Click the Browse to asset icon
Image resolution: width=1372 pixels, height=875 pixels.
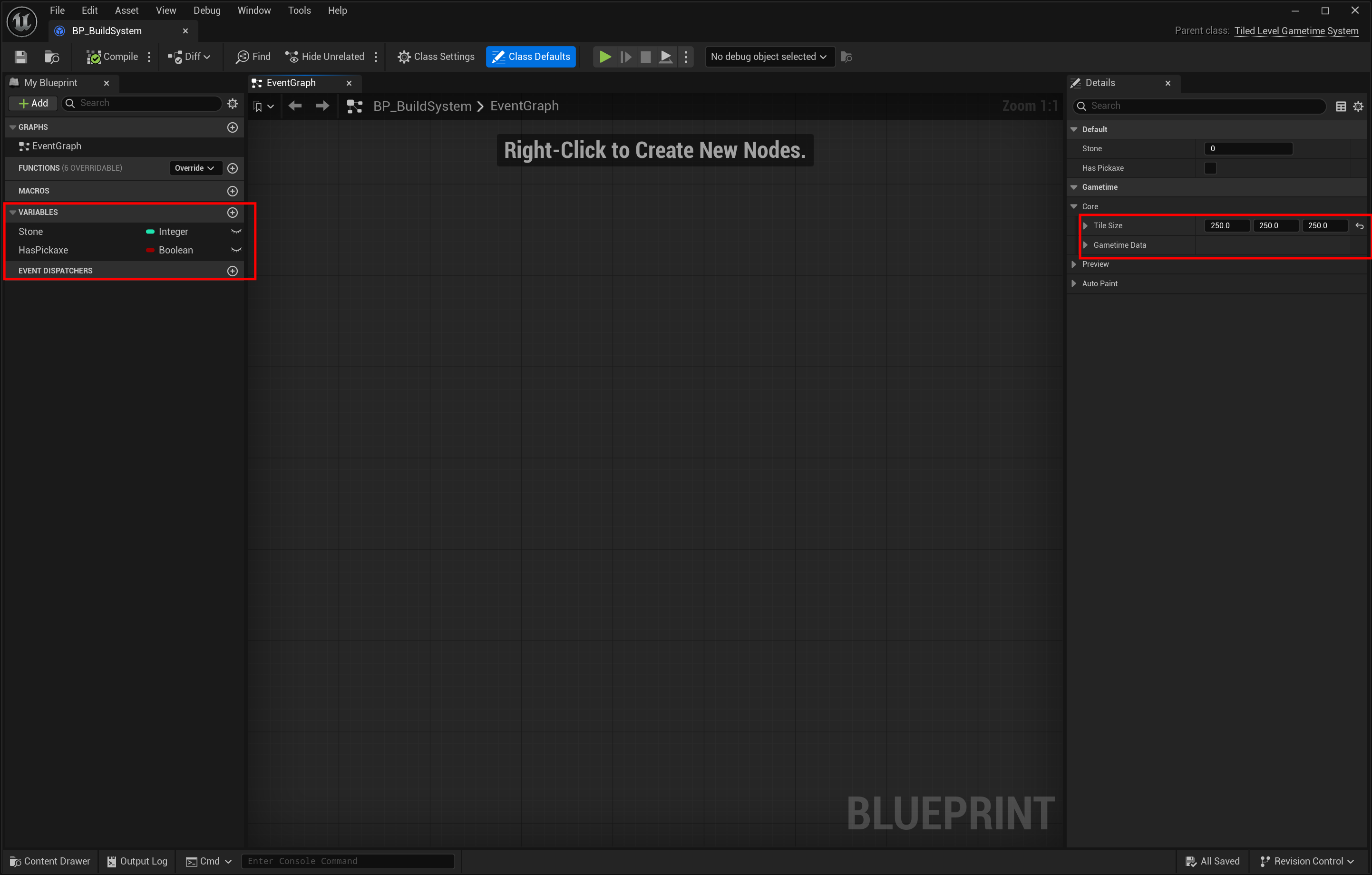pyautogui.click(x=52, y=57)
